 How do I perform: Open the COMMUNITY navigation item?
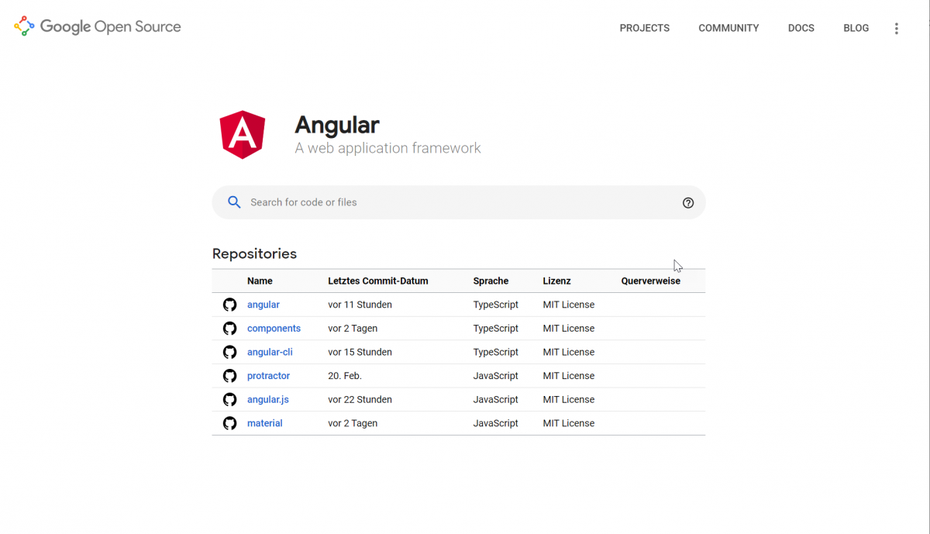coord(728,28)
